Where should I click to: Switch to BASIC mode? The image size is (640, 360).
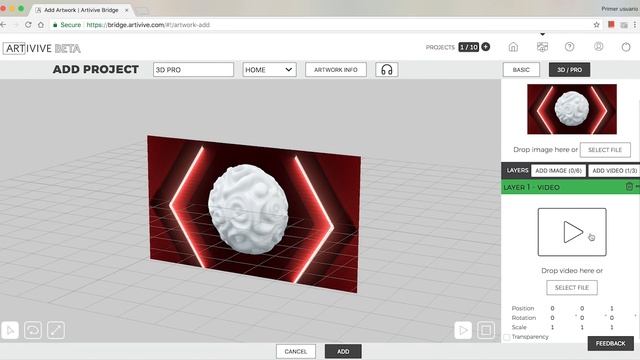[x=521, y=70]
